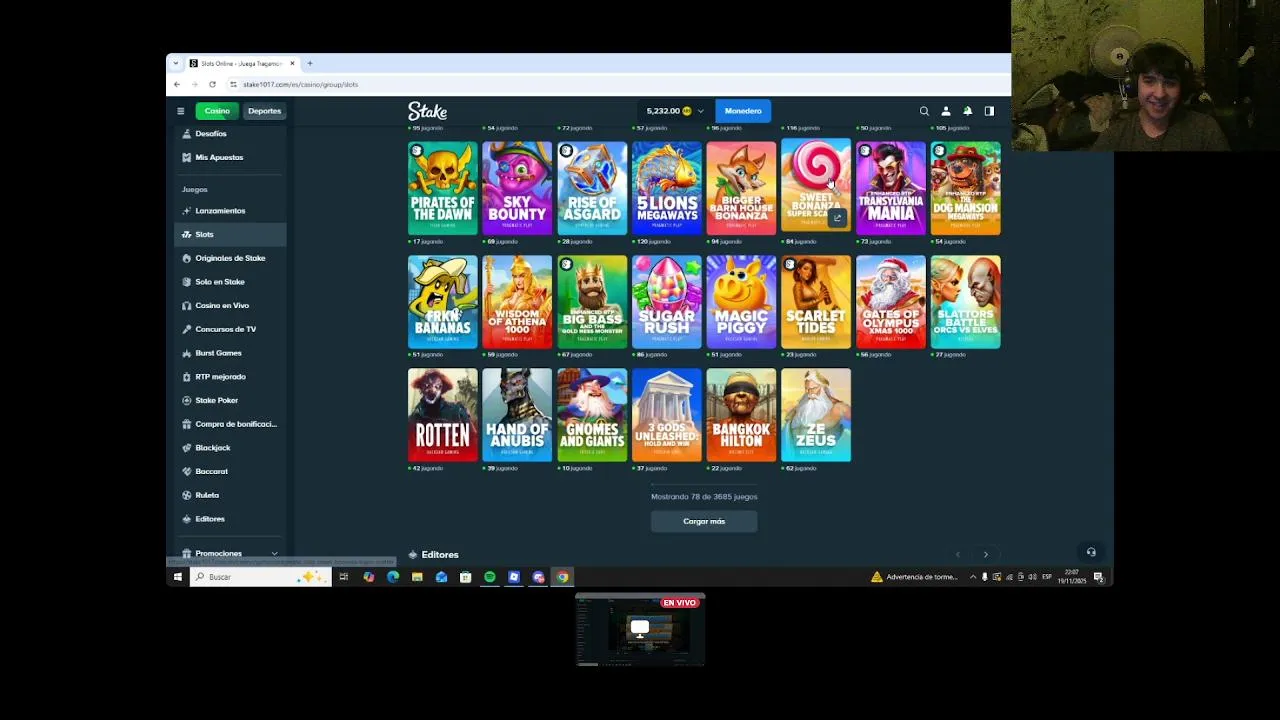Open the Rotten game
Image resolution: width=1280 pixels, height=720 pixels.
pos(443,415)
